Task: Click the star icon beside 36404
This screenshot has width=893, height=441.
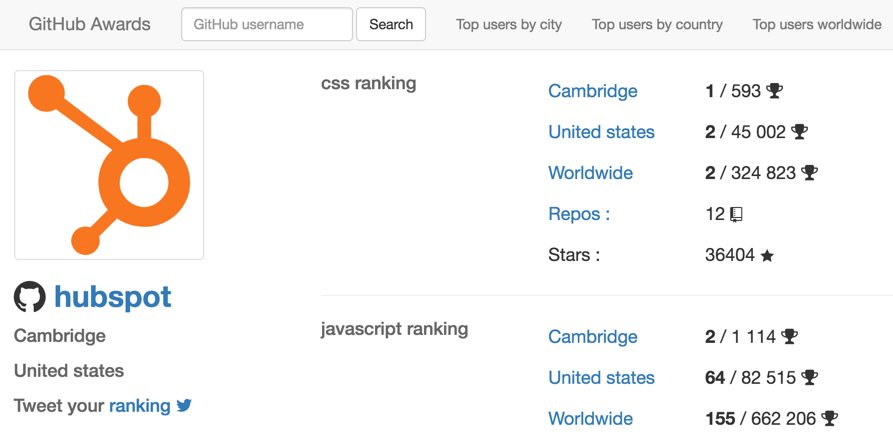Action: 767,256
